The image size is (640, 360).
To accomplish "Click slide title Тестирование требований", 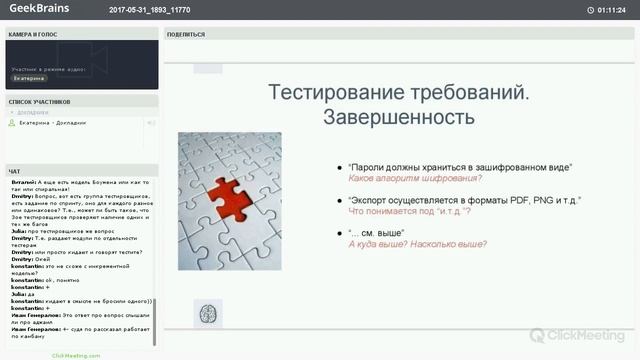I will [x=399, y=92].
